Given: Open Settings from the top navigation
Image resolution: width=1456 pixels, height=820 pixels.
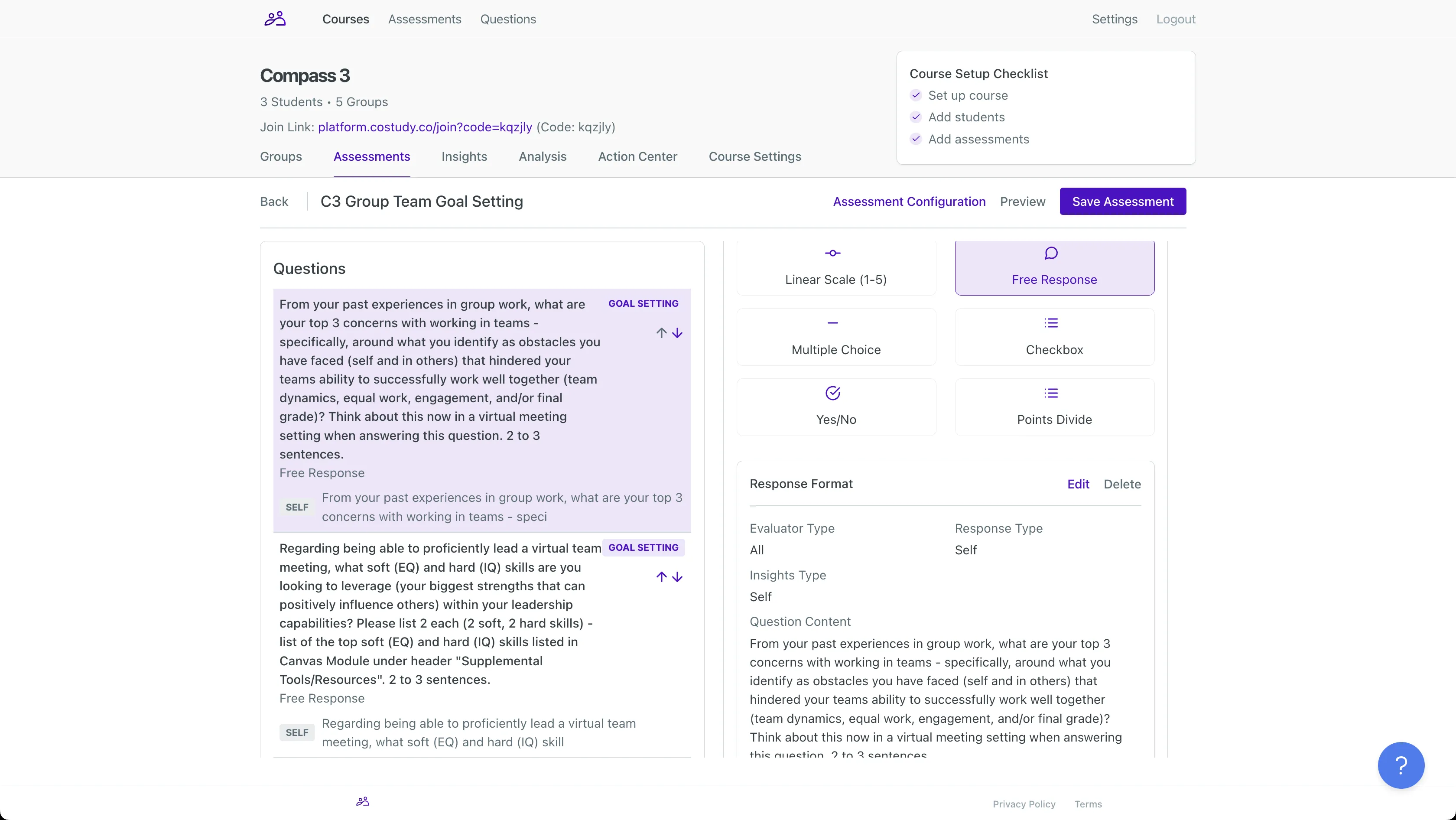Looking at the screenshot, I should click(x=1114, y=19).
